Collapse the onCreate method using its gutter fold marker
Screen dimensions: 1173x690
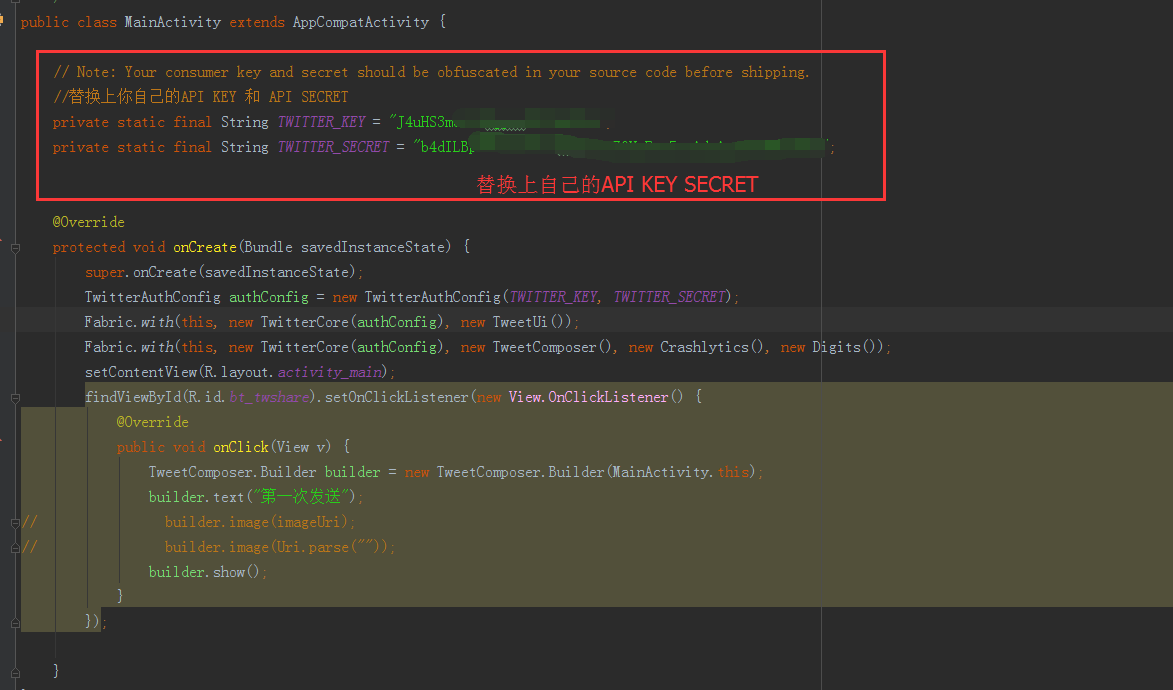click(15, 248)
